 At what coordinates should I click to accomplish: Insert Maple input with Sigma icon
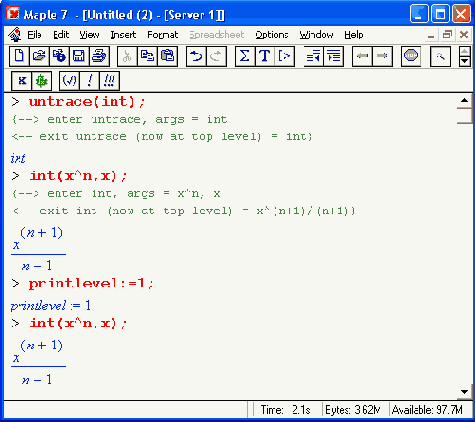(245, 56)
